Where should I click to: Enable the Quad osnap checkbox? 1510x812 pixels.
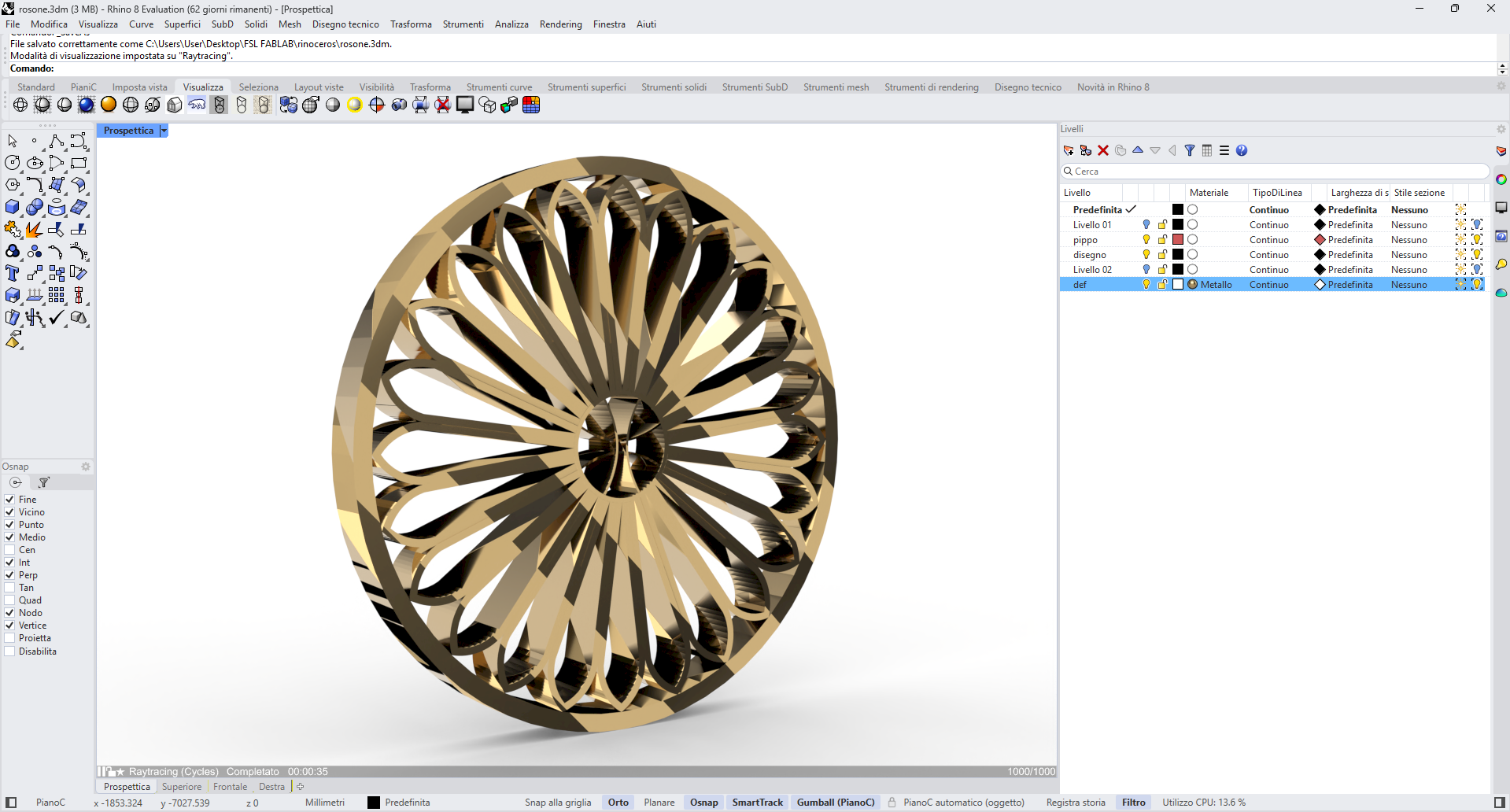point(10,600)
